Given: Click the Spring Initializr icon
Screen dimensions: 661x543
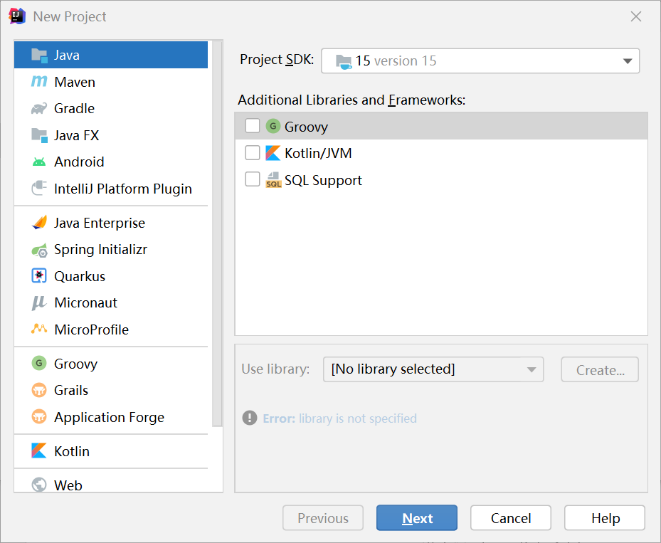Looking at the screenshot, I should click(x=39, y=250).
